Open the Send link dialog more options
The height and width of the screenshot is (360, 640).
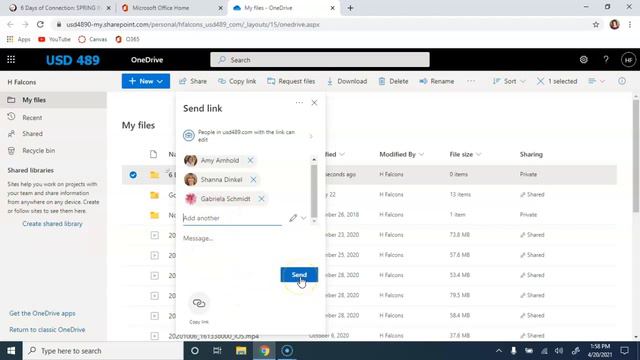[x=299, y=103]
